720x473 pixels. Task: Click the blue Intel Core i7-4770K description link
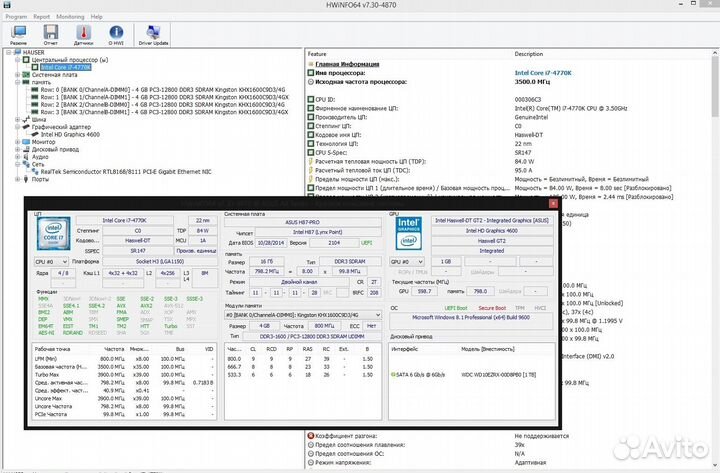tap(543, 73)
